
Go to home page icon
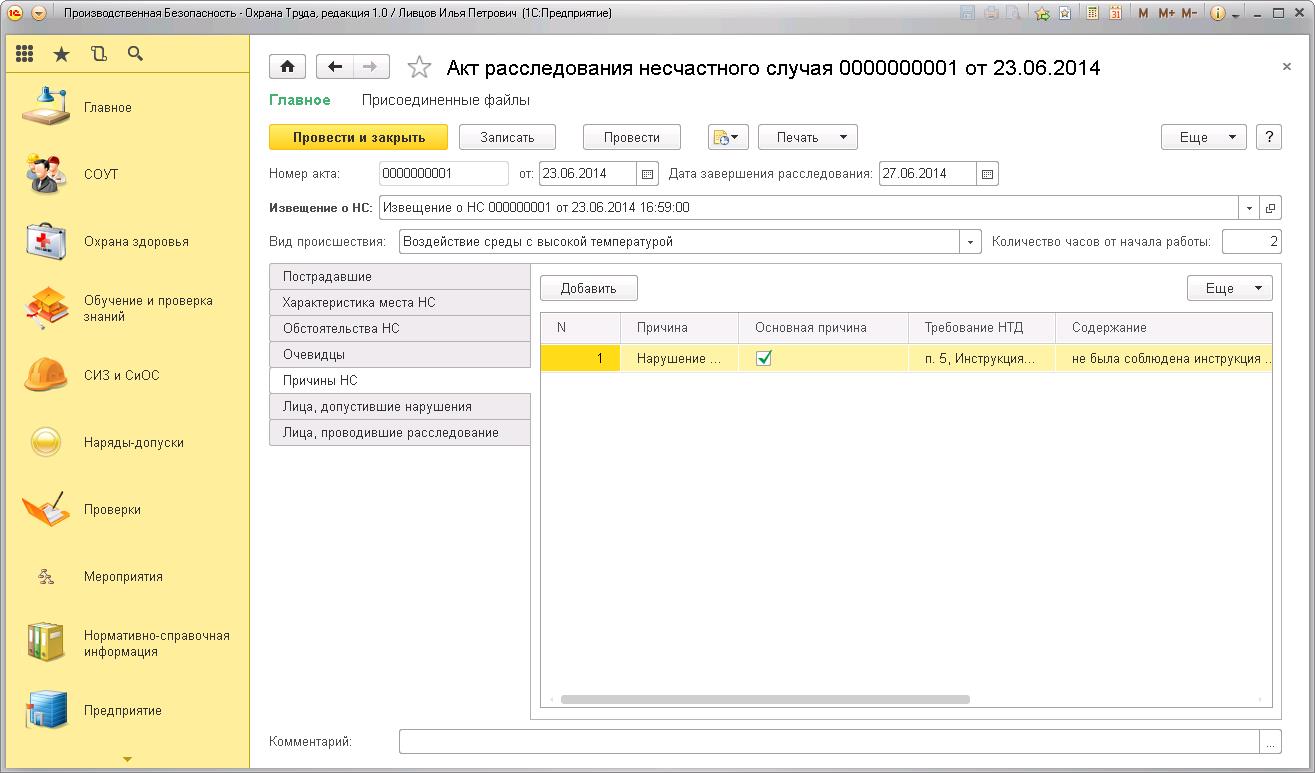[288, 67]
